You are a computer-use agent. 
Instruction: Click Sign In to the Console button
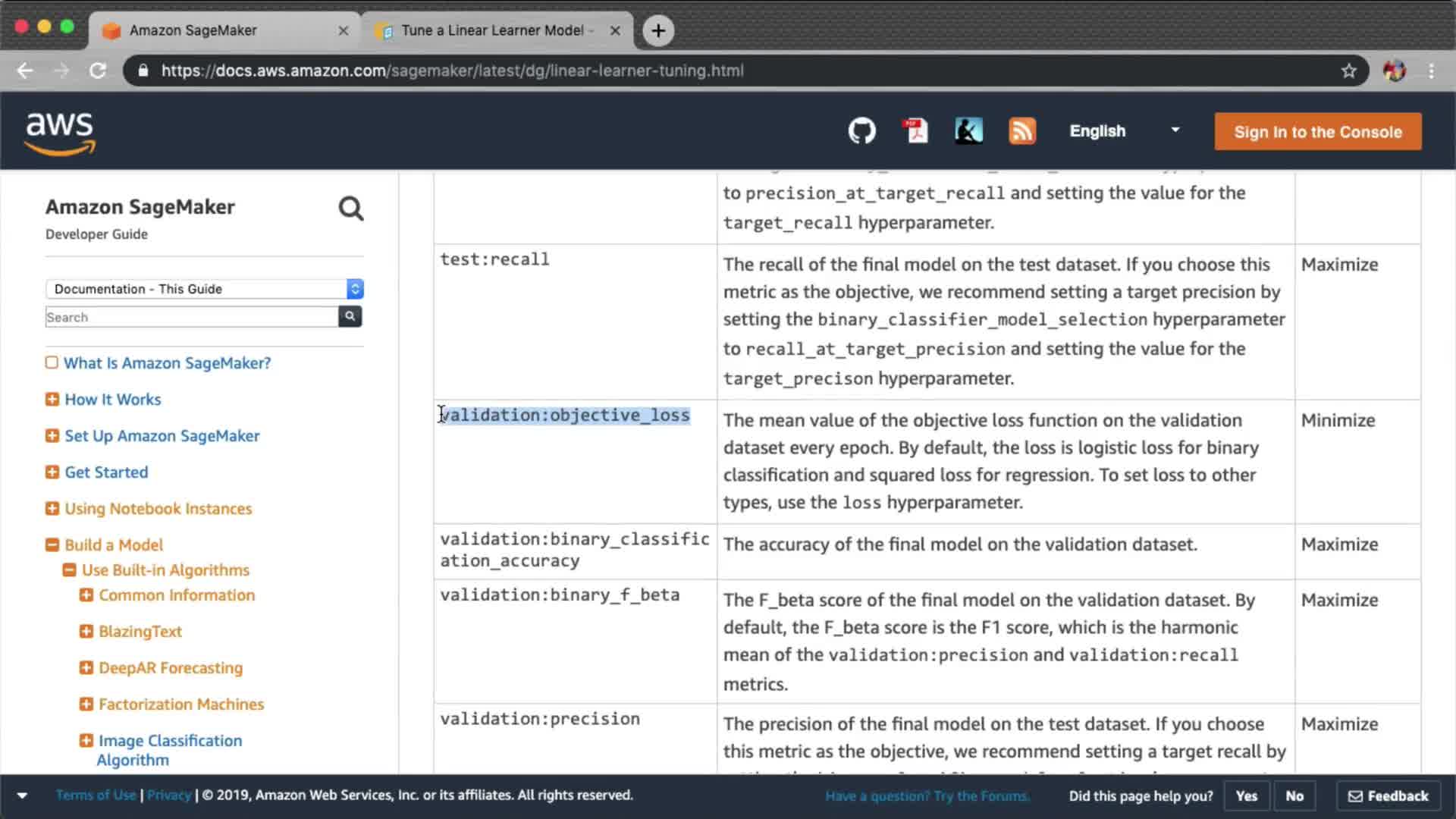[x=1317, y=132]
